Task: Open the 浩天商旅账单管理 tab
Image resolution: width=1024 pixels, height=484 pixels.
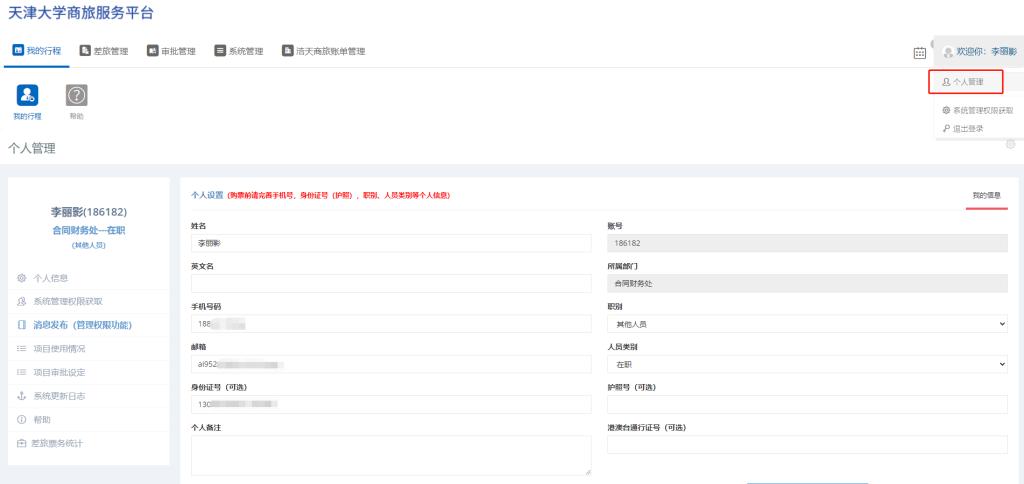Action: (324, 51)
